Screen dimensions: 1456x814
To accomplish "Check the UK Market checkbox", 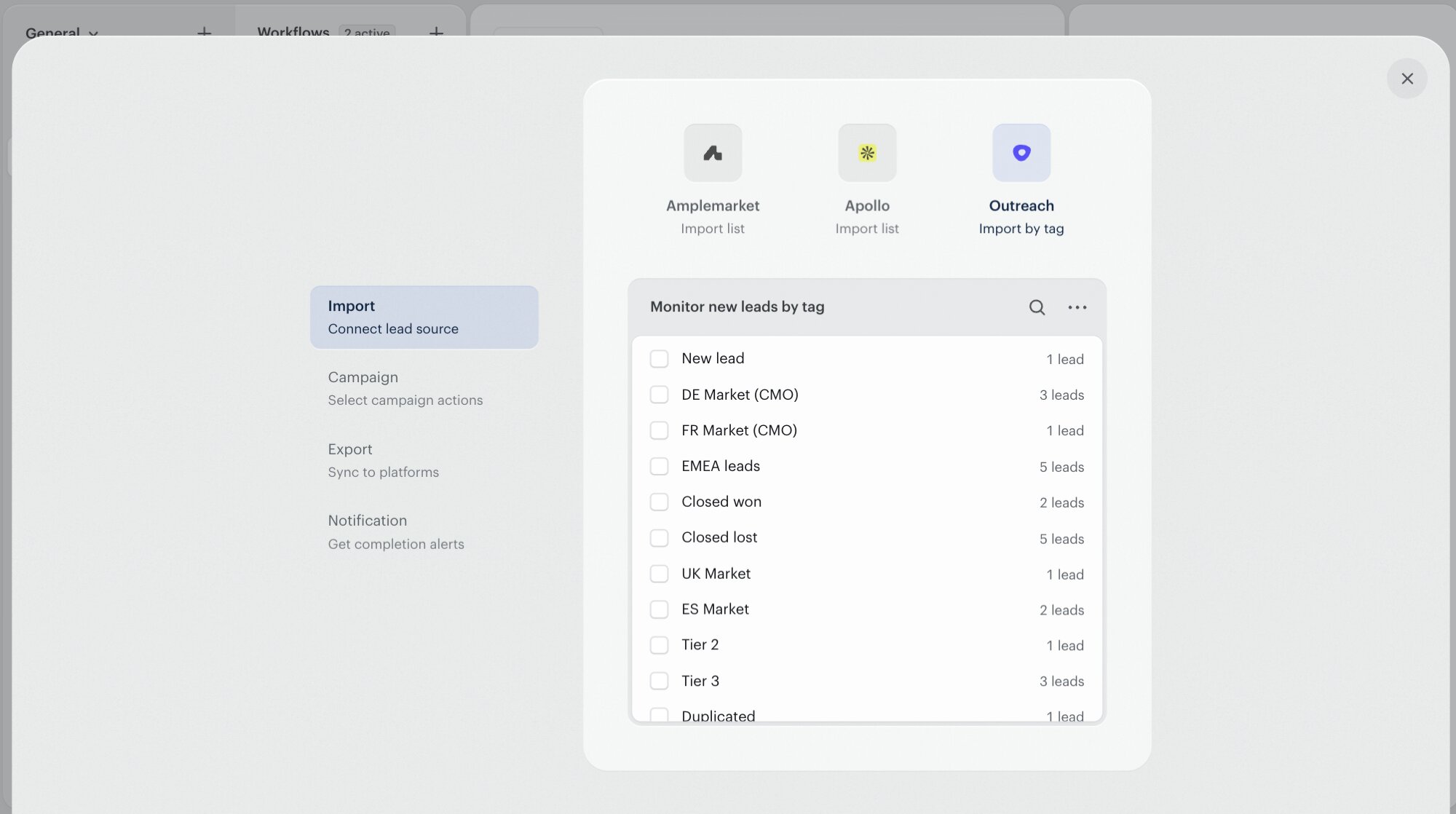I will pyautogui.click(x=659, y=574).
